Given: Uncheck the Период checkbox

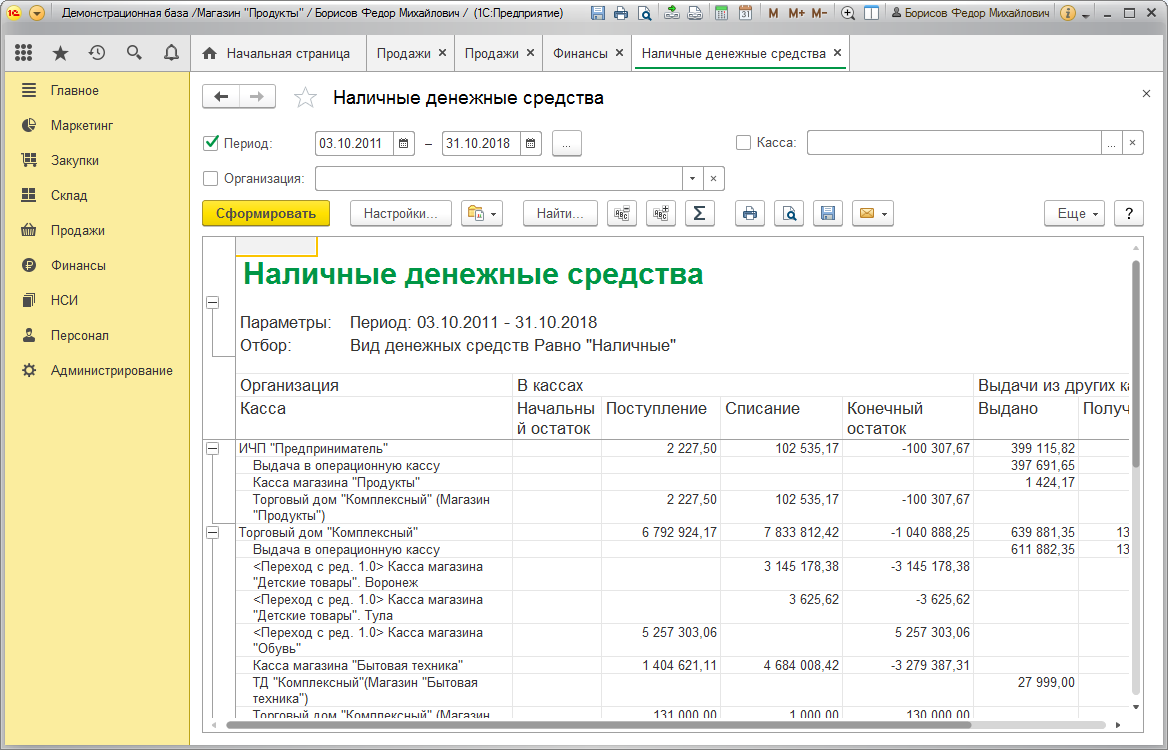Looking at the screenshot, I should [x=211, y=143].
